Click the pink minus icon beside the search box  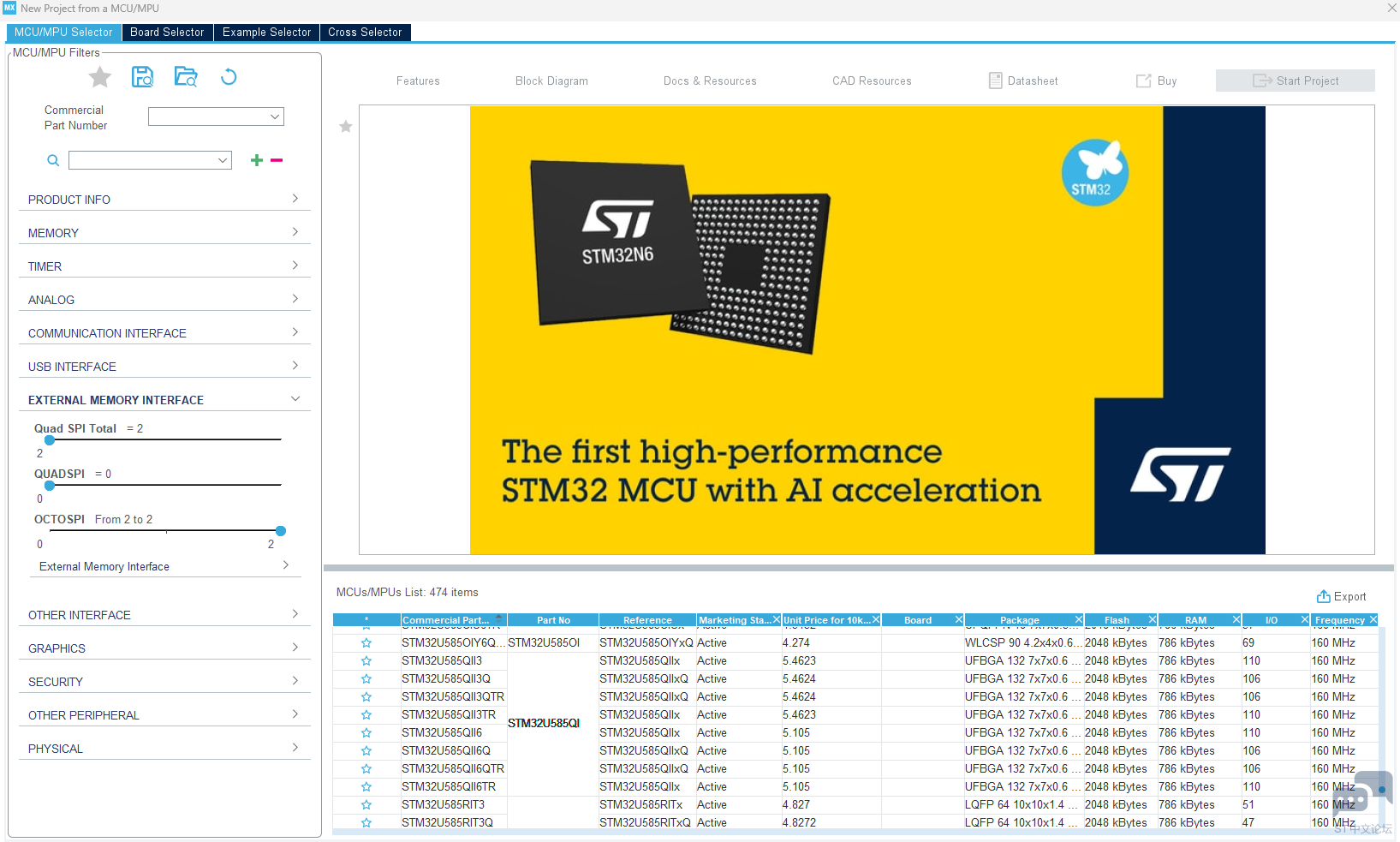pos(277,160)
